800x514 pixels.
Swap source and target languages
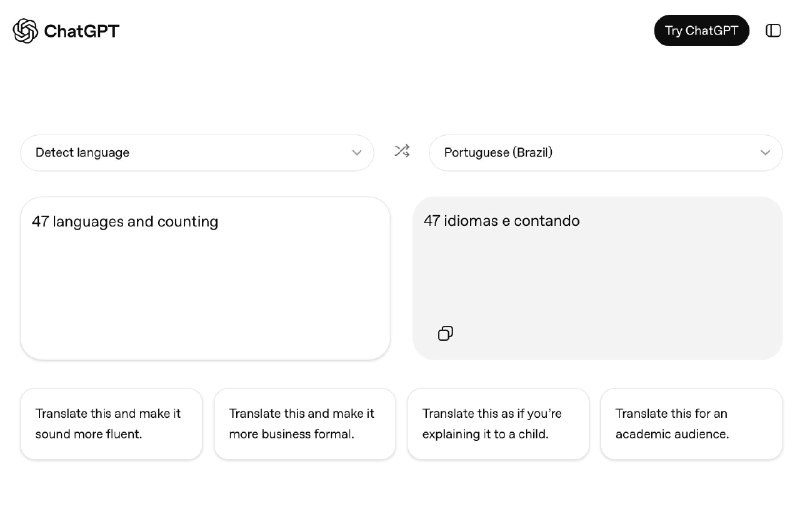[402, 152]
